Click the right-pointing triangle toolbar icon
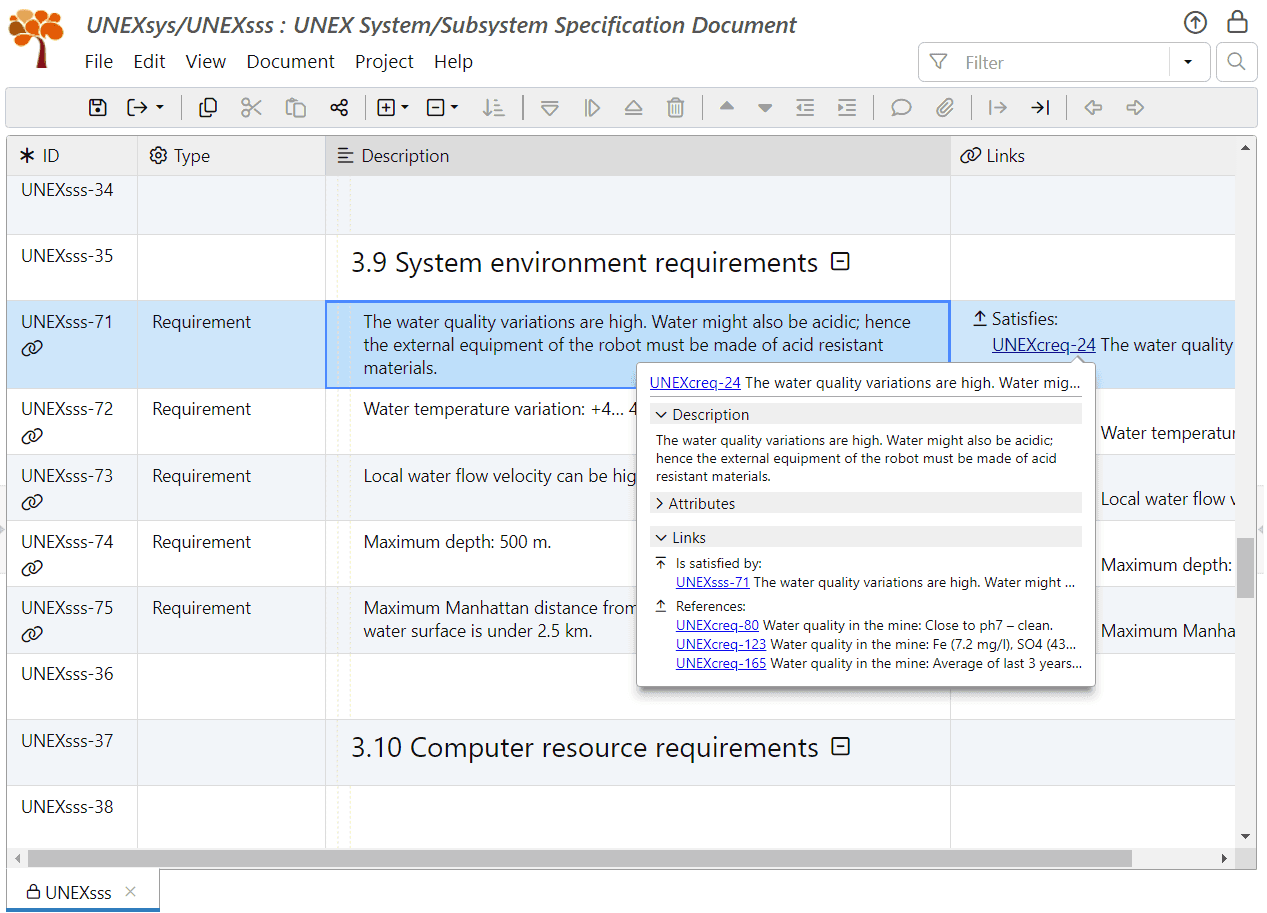1267x913 pixels. click(592, 108)
